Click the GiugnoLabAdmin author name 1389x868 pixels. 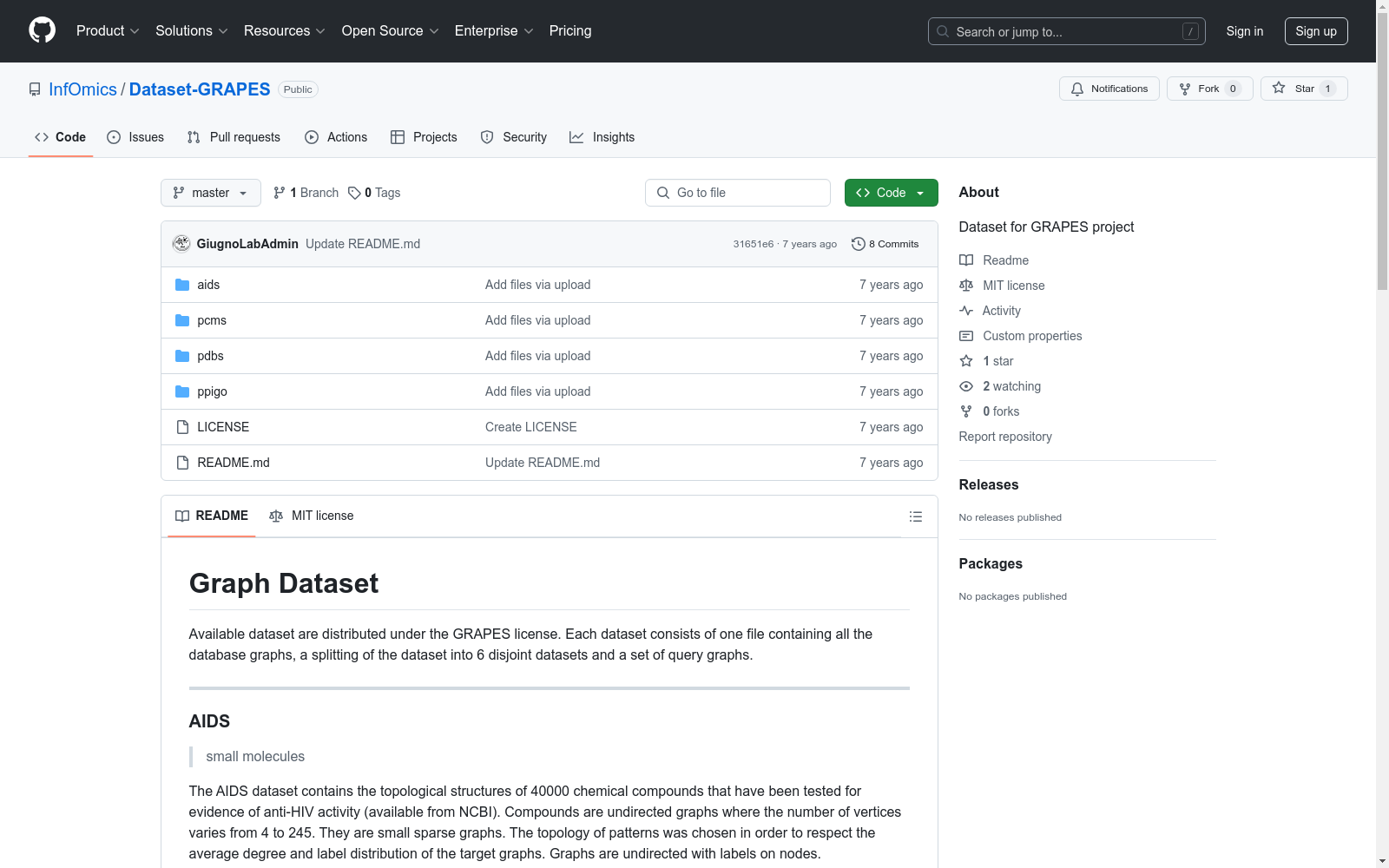(247, 244)
